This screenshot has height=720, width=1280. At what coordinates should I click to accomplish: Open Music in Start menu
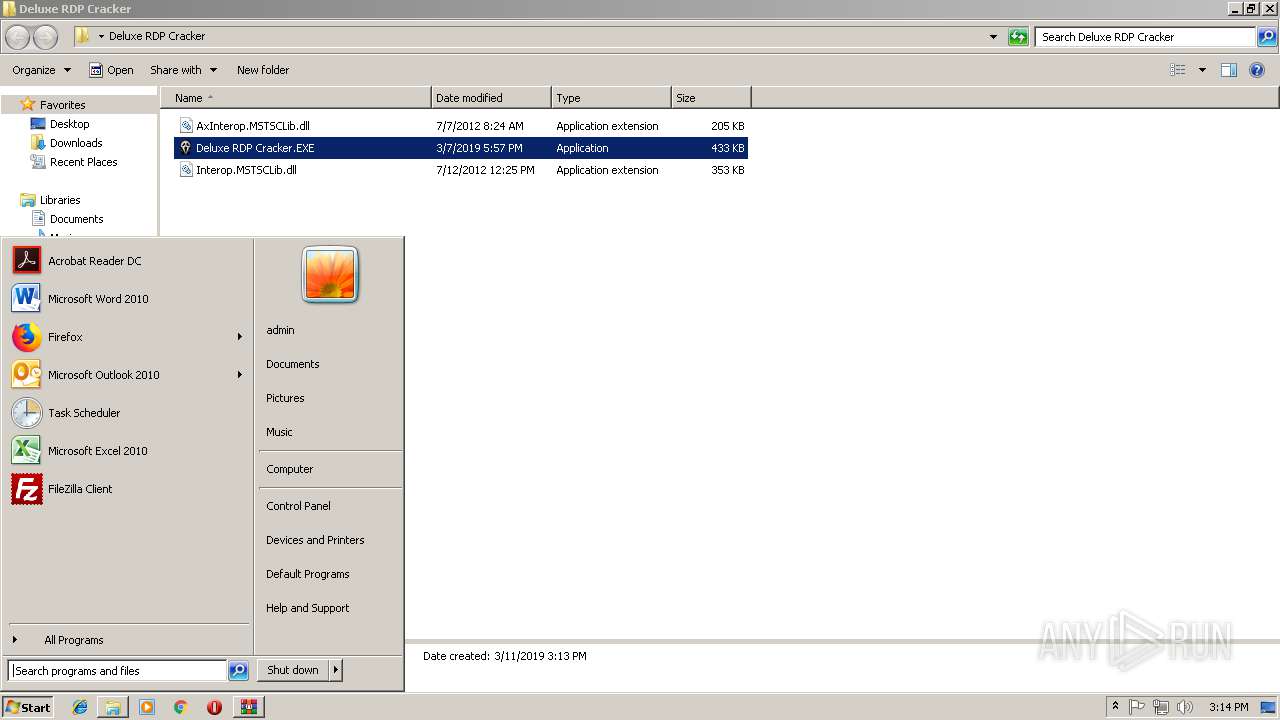279,432
